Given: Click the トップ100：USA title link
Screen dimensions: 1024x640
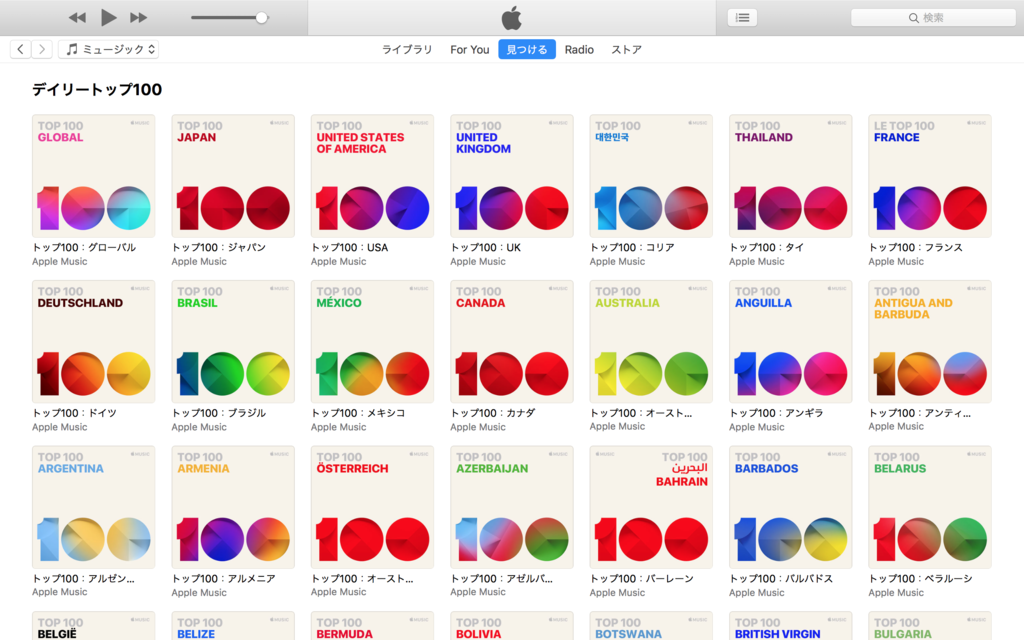Looking at the screenshot, I should point(349,248).
